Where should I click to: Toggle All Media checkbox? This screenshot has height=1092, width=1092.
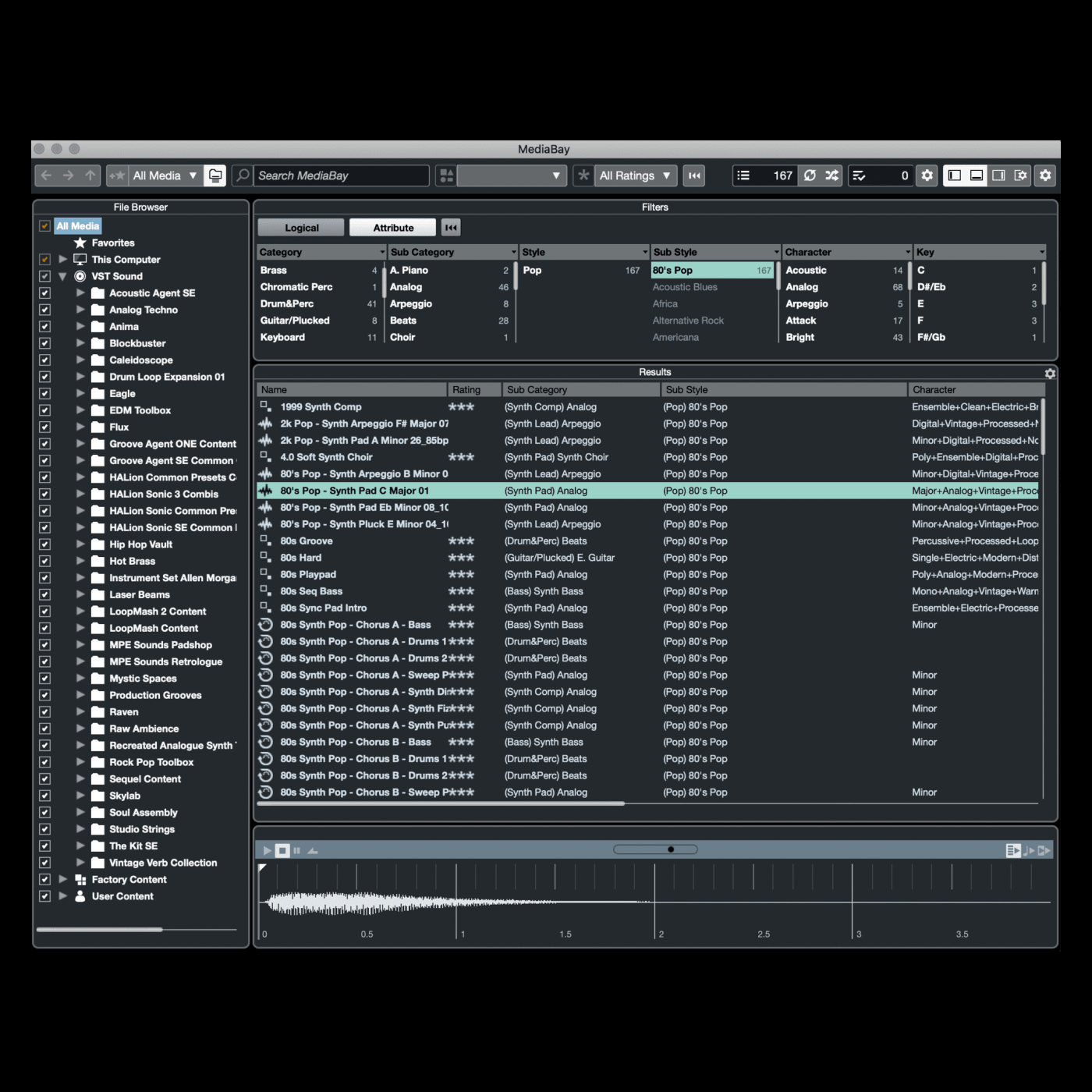click(44, 226)
